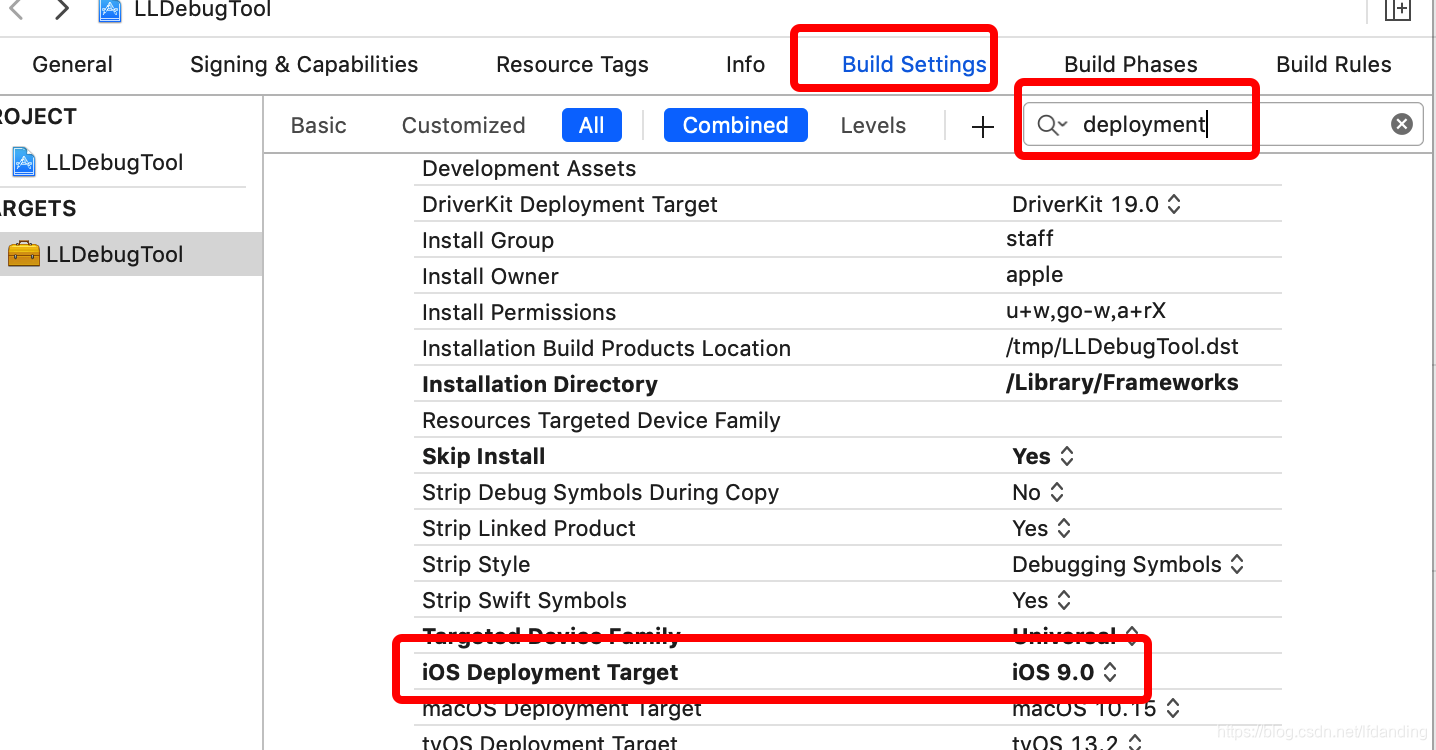Select iOS Deployment Target setting name
The height and width of the screenshot is (750, 1436).
point(550,672)
